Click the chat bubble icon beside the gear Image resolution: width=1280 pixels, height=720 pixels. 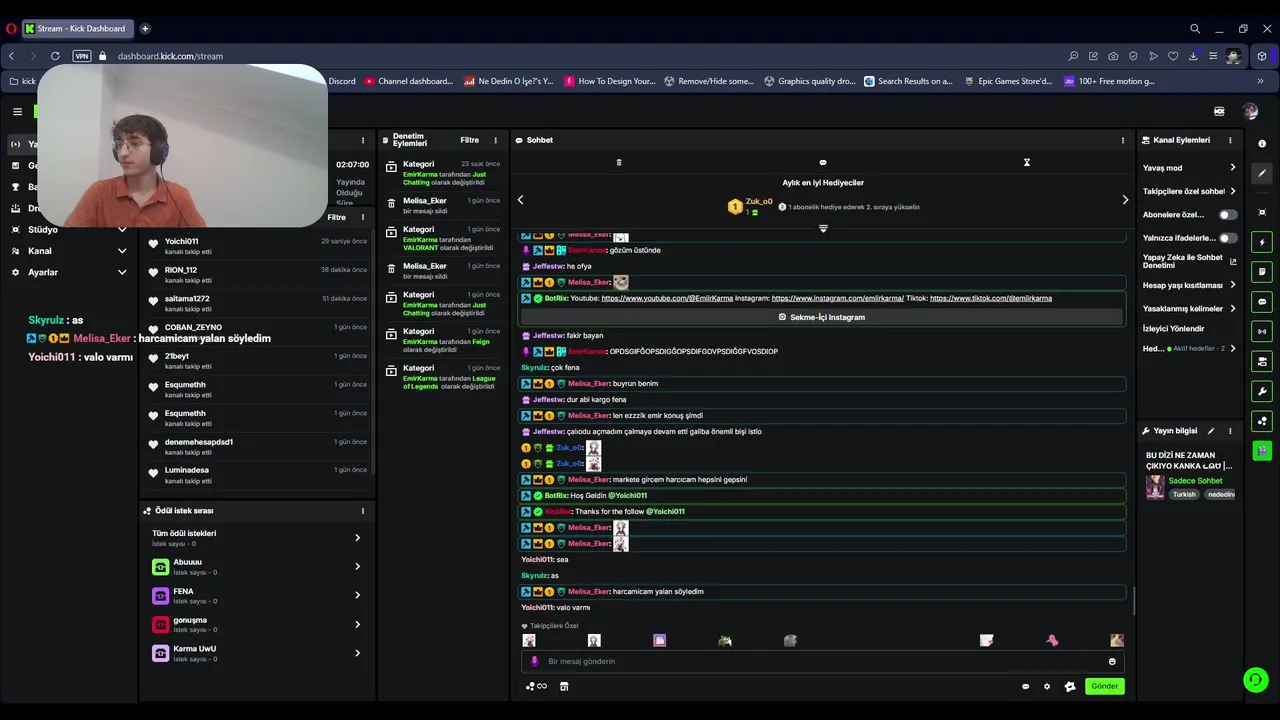coord(1025,686)
